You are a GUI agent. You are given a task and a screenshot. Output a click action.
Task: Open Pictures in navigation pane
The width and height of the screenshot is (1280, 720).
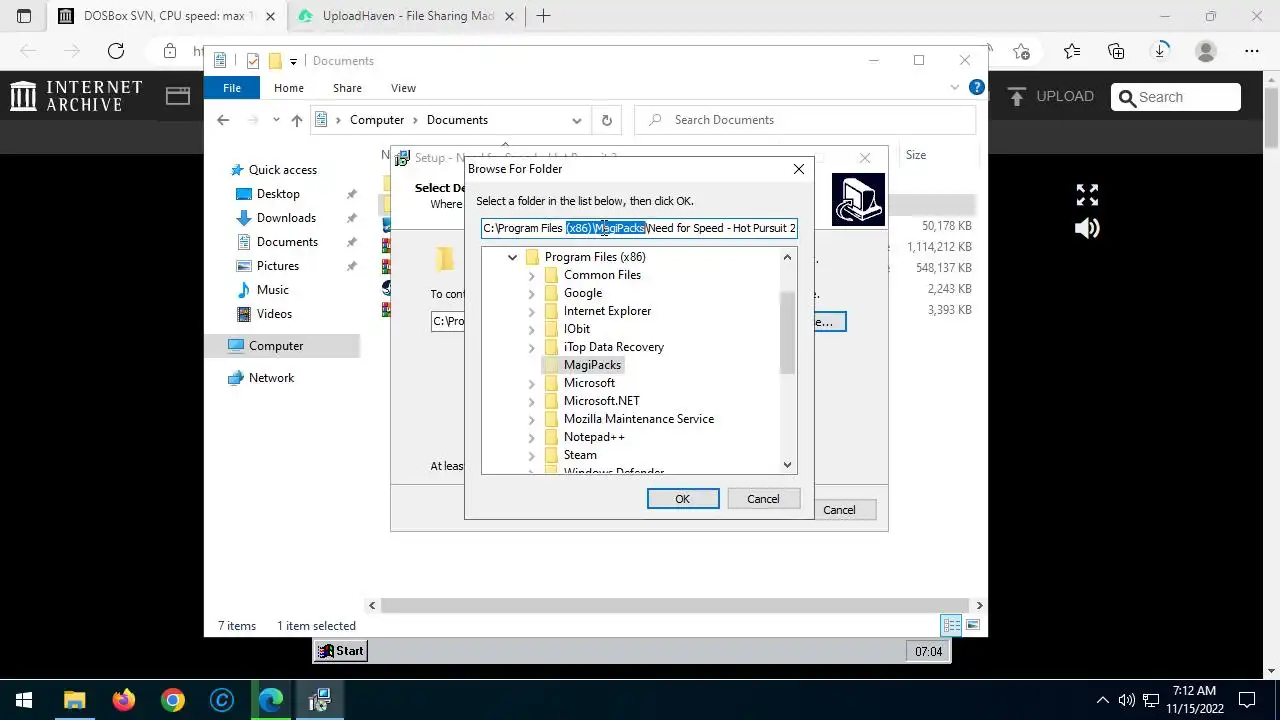click(x=277, y=266)
